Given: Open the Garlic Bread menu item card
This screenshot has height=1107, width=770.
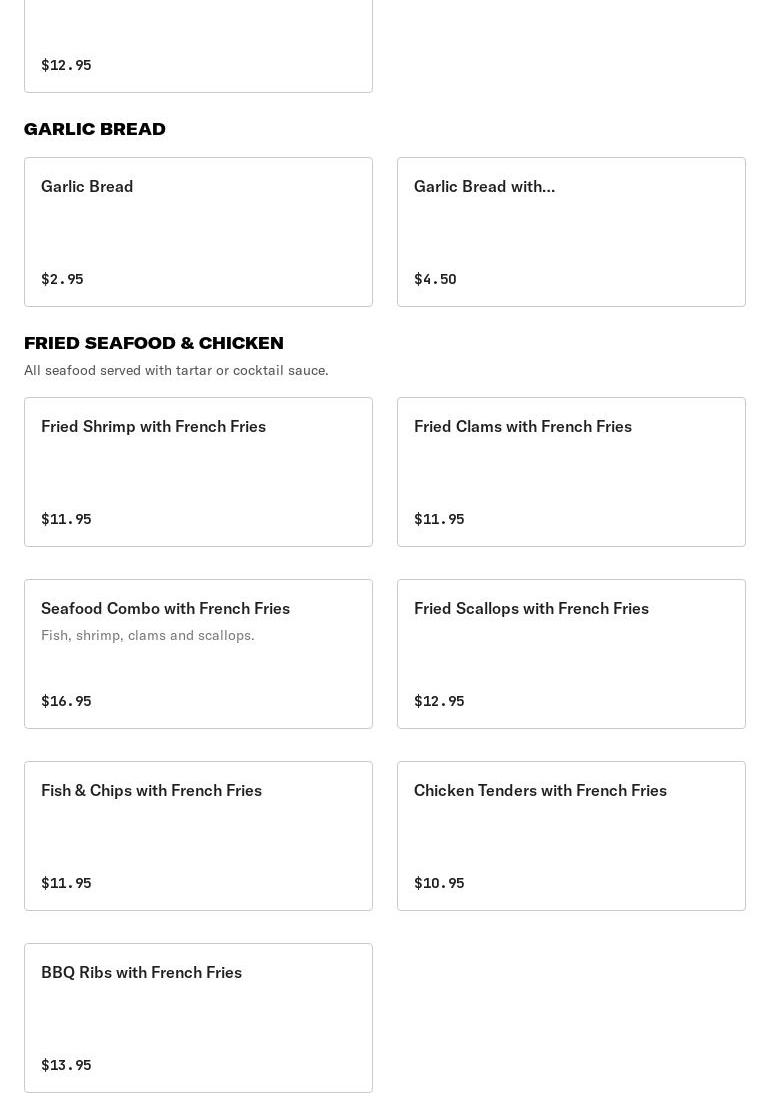Looking at the screenshot, I should pyautogui.click(x=198, y=231).
